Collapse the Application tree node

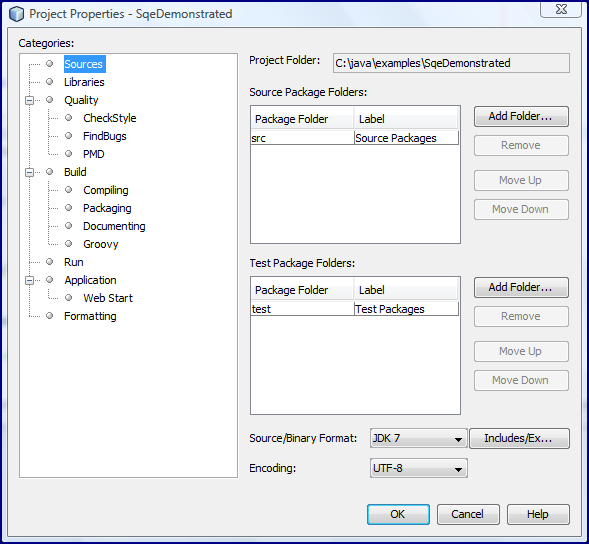[29, 281]
